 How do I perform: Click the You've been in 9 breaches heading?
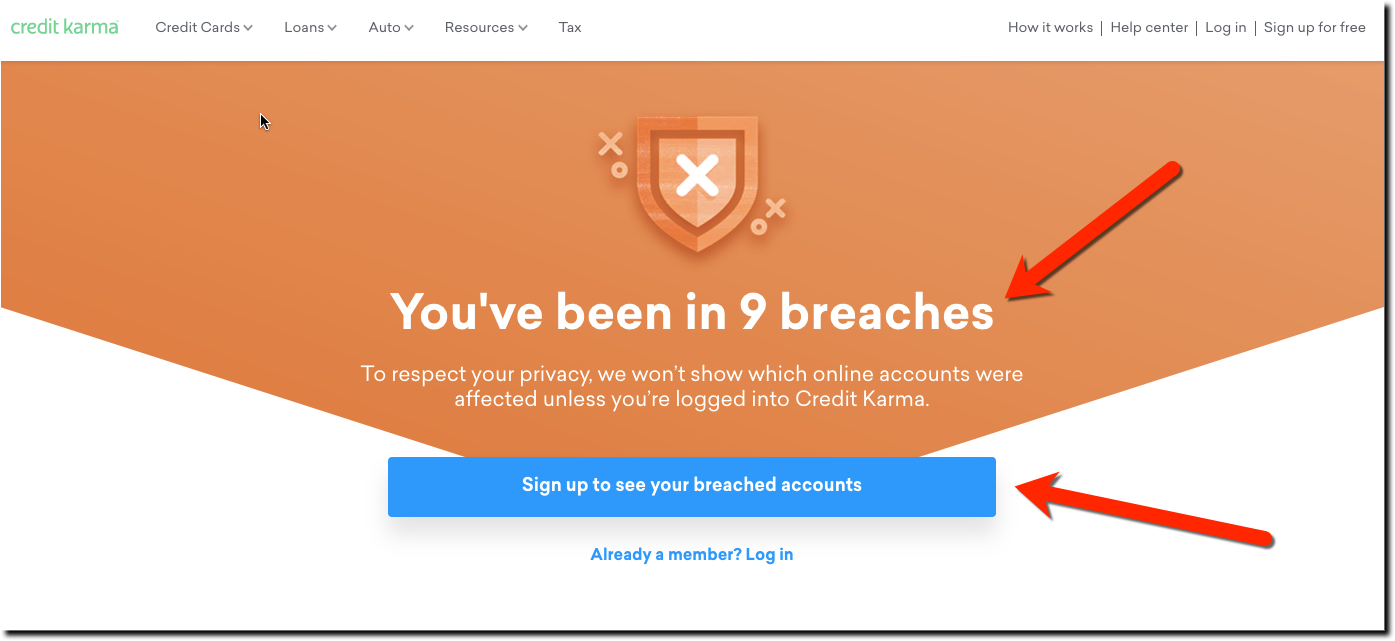[692, 312]
